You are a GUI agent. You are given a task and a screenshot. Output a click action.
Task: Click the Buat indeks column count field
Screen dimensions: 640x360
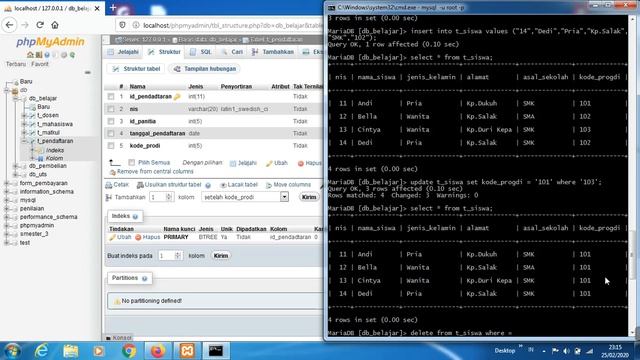click(170, 256)
